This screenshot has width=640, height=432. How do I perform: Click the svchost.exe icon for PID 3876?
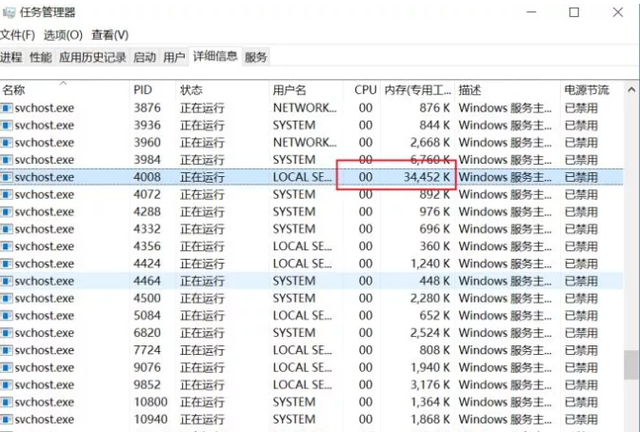7,108
